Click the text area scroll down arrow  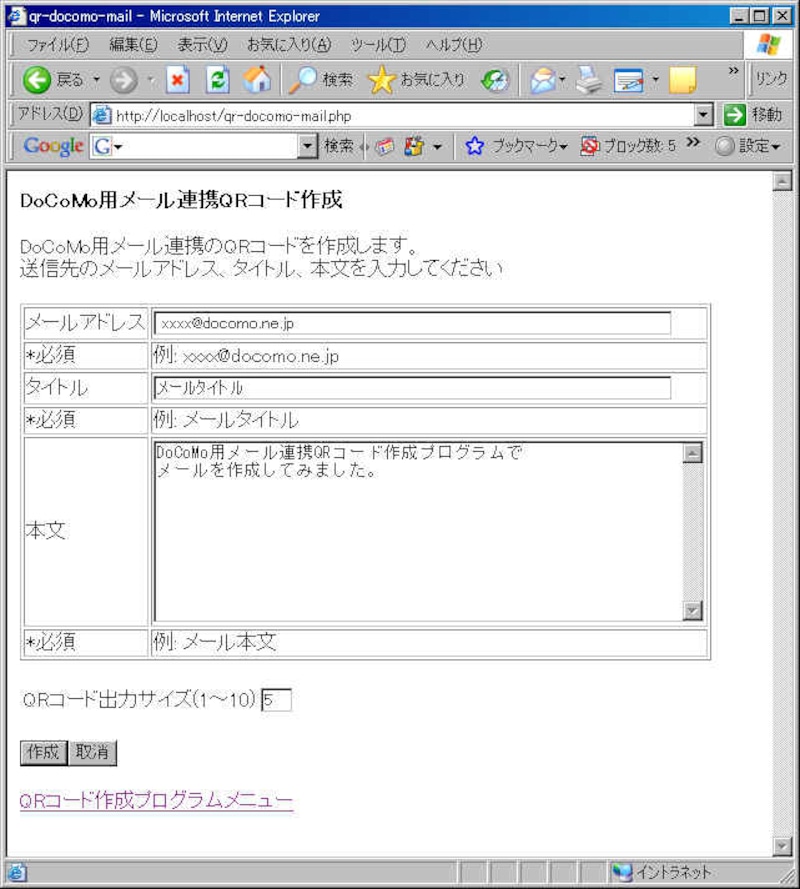tap(693, 611)
